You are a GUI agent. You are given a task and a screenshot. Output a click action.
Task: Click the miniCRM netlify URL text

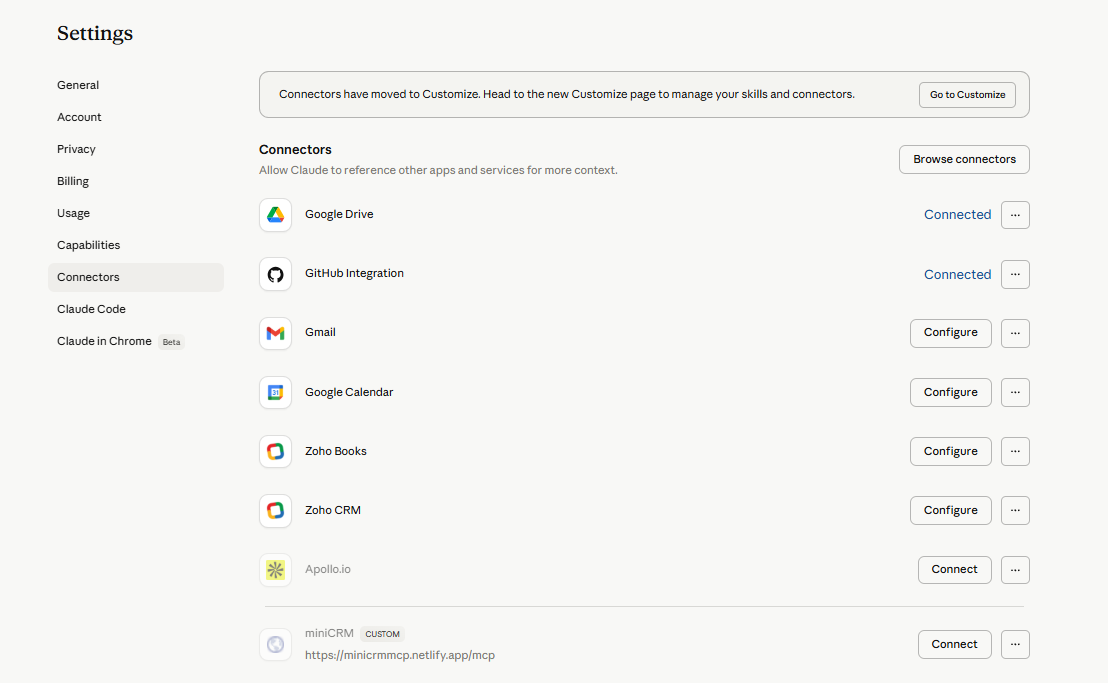coord(399,653)
